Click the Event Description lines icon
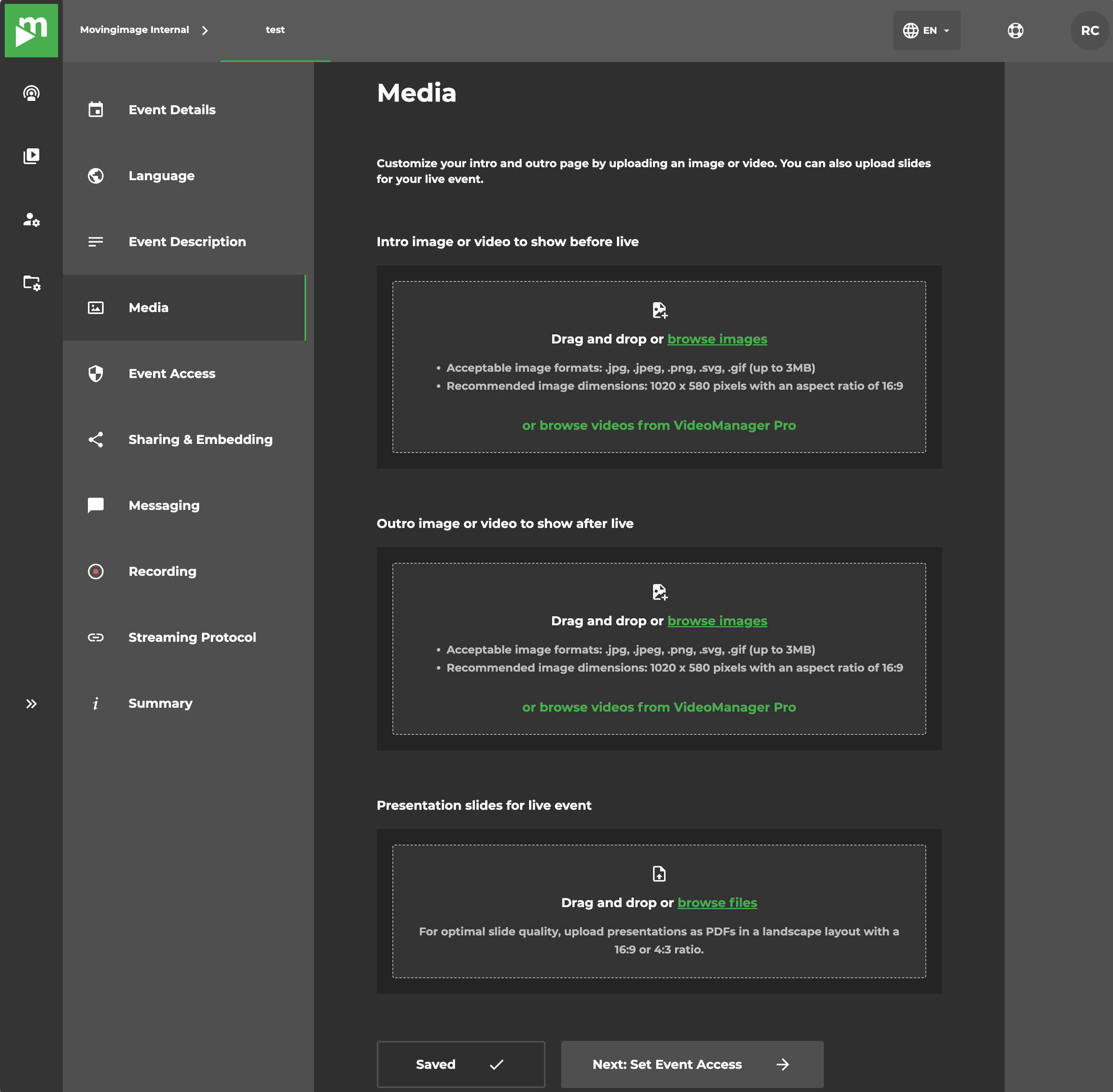This screenshot has width=1113, height=1092. [x=96, y=241]
